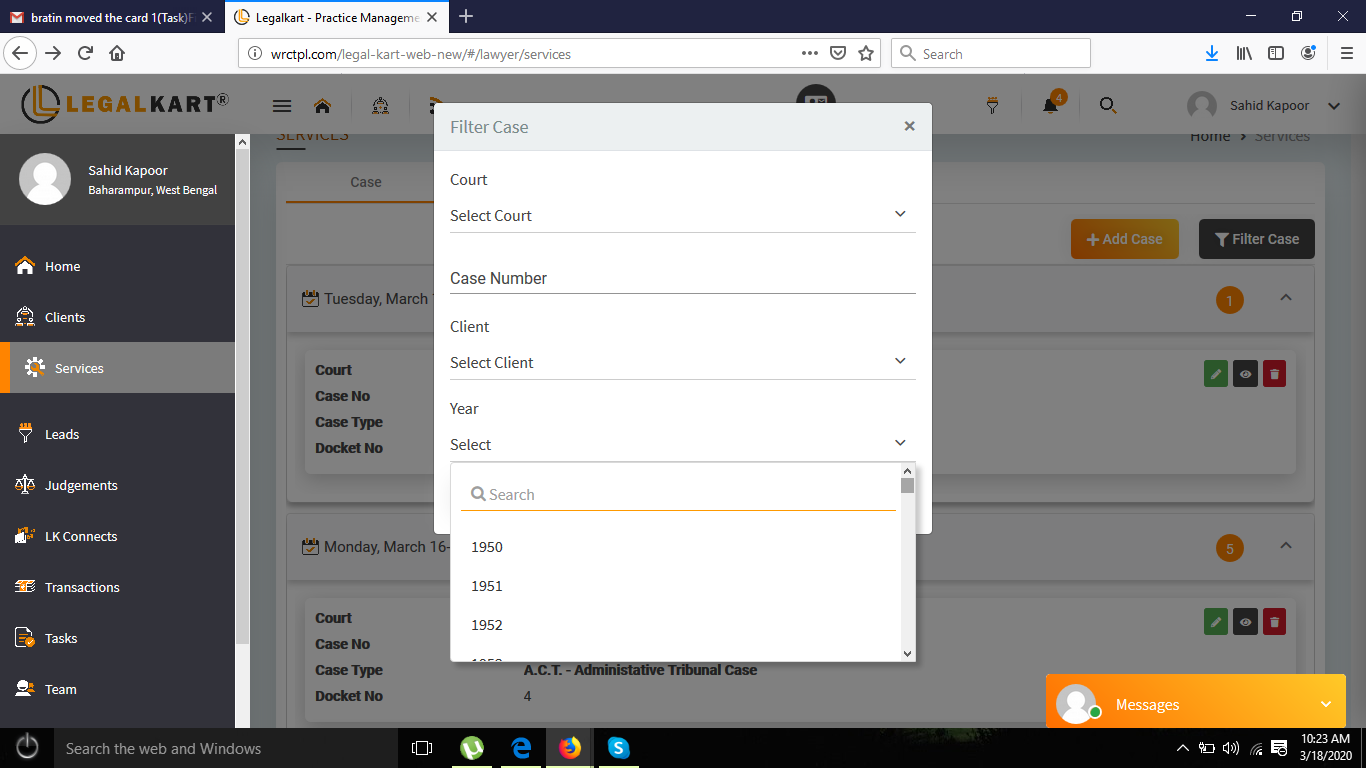Click the search magnifier icon in header

tap(1108, 105)
